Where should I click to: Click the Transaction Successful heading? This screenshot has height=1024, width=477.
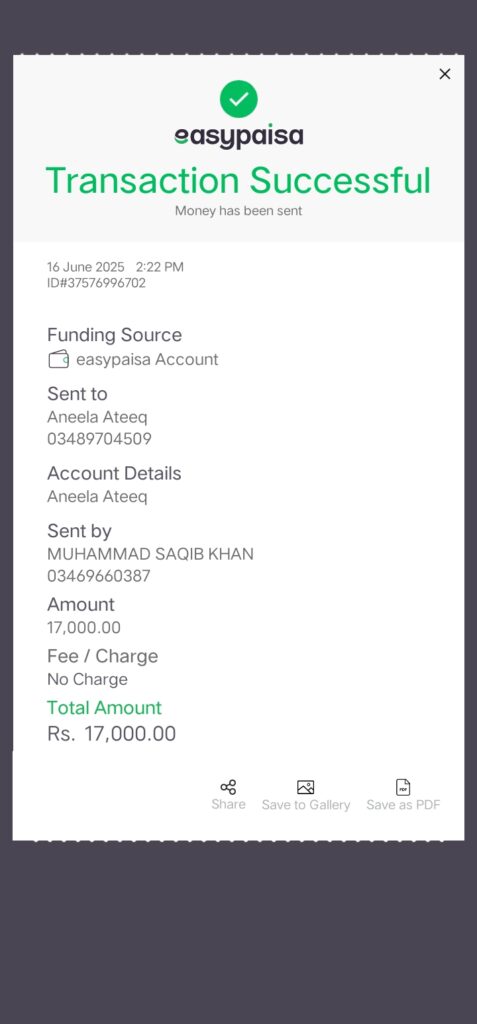click(x=238, y=180)
